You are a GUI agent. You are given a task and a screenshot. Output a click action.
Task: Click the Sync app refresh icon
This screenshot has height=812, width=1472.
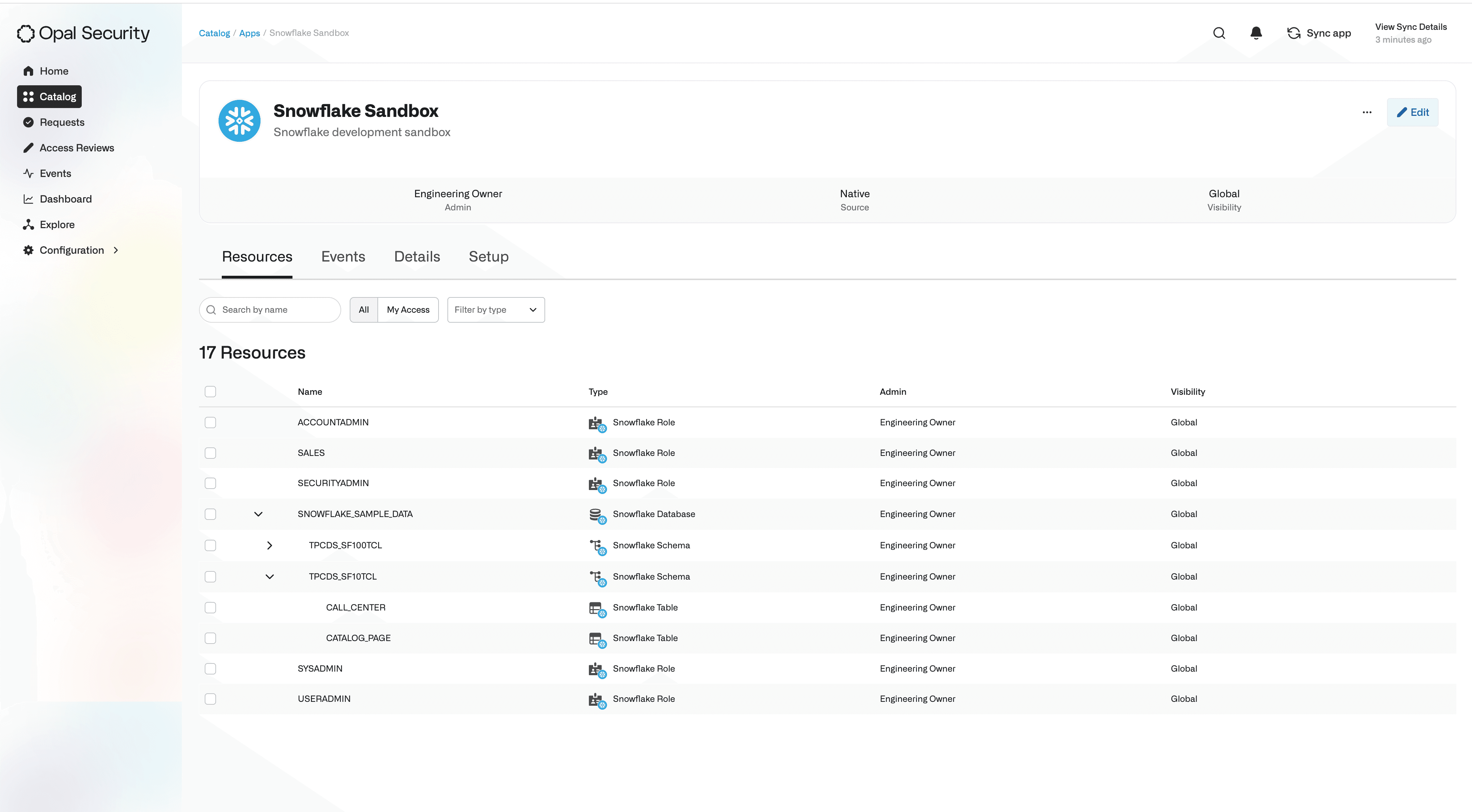[x=1294, y=33]
